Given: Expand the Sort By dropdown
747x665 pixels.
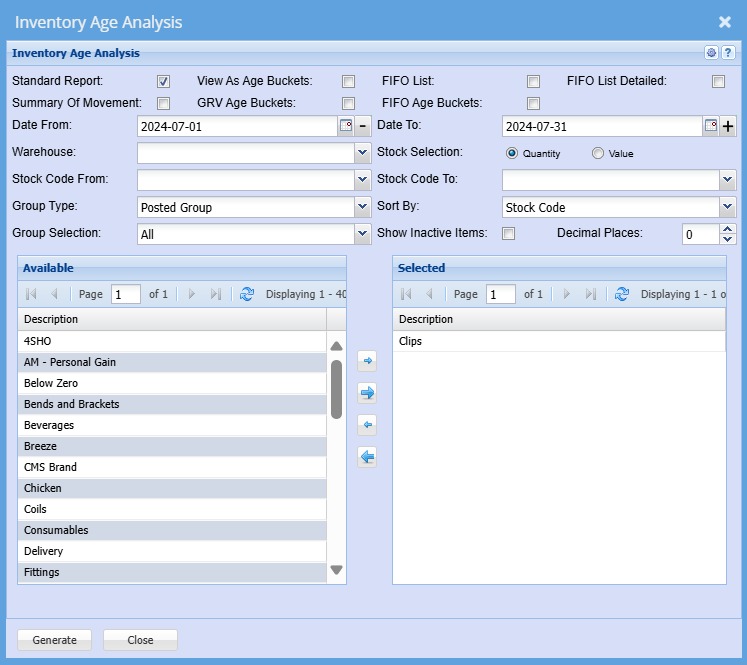Looking at the screenshot, I should pos(727,207).
